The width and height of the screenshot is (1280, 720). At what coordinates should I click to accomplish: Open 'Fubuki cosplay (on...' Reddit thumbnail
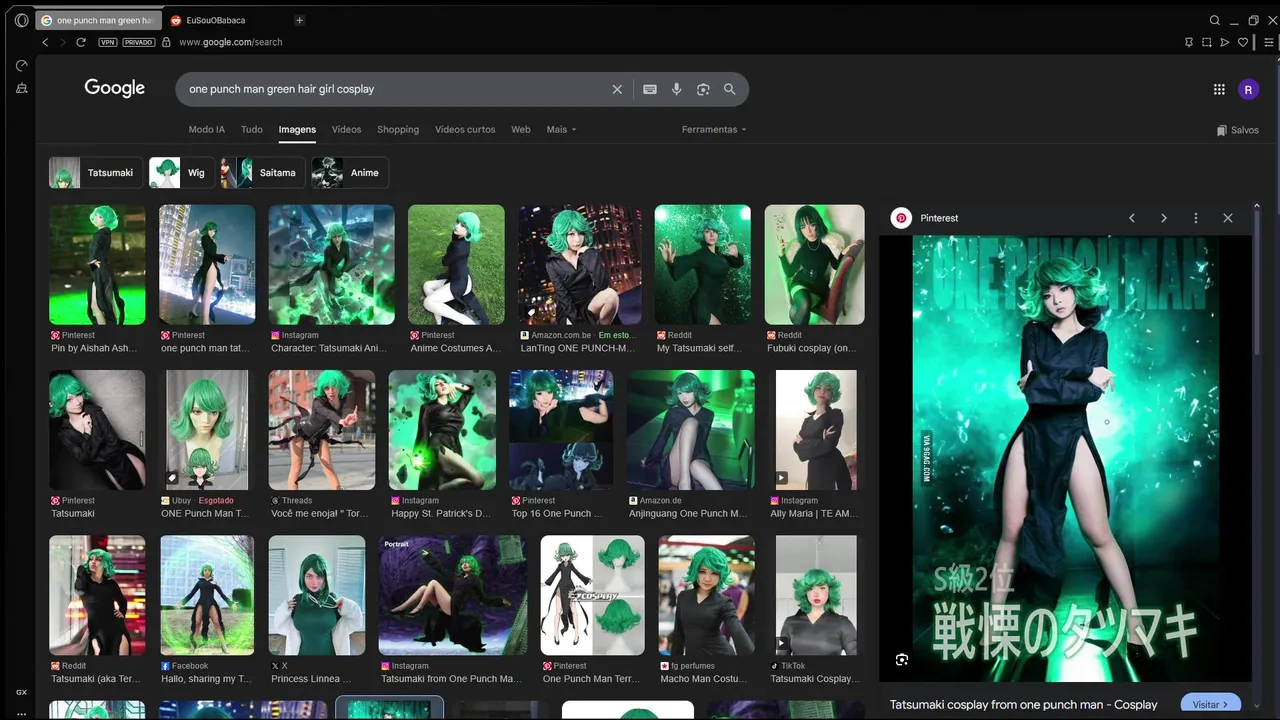(815, 265)
